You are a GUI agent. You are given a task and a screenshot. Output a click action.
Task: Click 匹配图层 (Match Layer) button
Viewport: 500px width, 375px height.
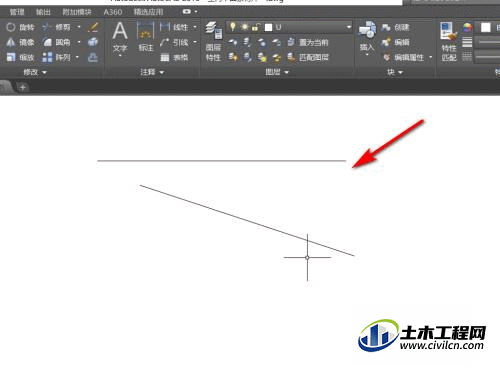click(x=308, y=57)
